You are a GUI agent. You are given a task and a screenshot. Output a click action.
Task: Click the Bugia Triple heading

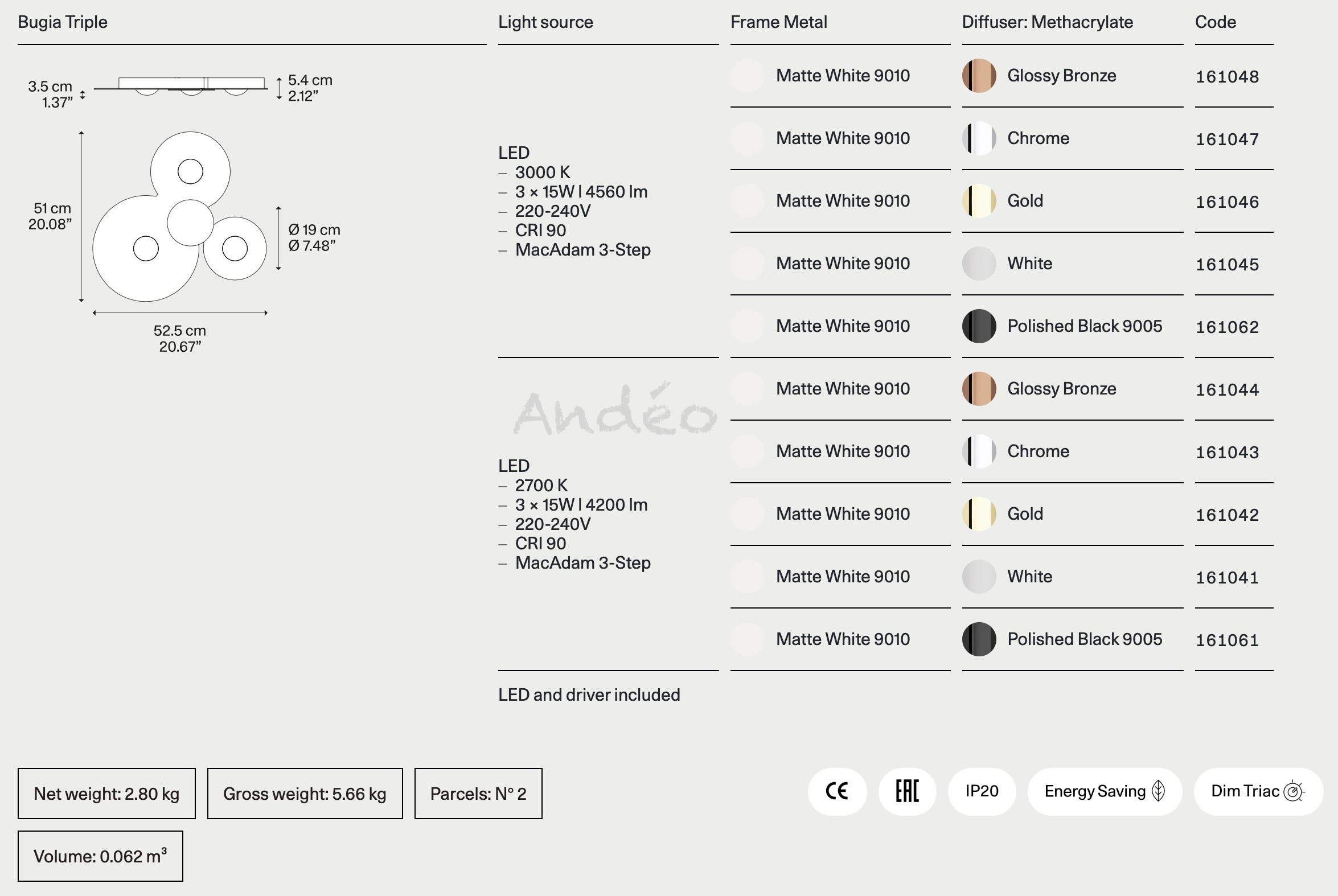(62, 22)
